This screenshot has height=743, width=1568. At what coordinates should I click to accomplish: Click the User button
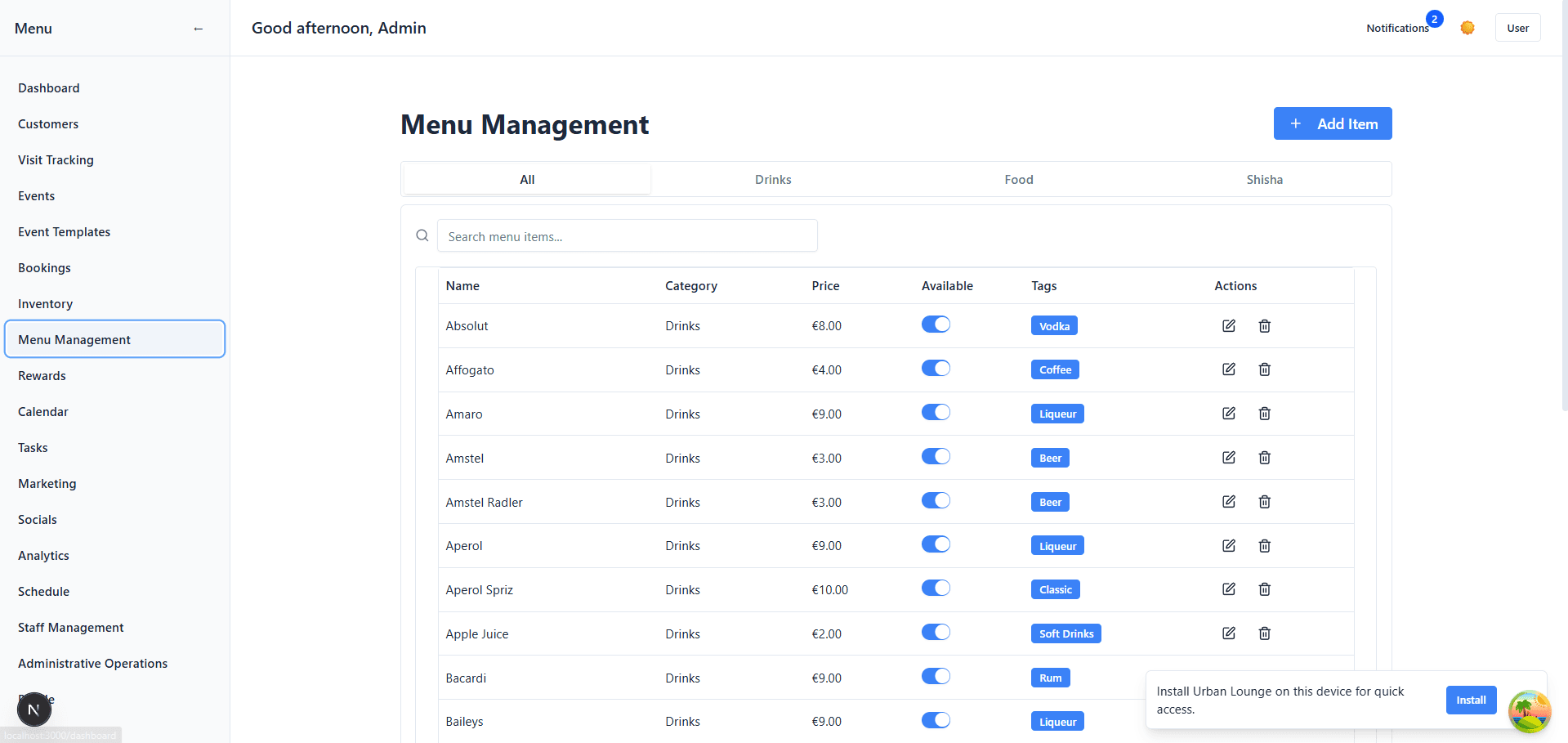(1517, 28)
